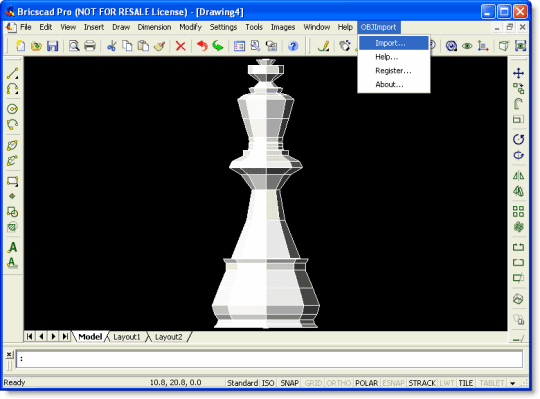Redo with the green arrow icon
The height and width of the screenshot is (399, 540).
218,46
